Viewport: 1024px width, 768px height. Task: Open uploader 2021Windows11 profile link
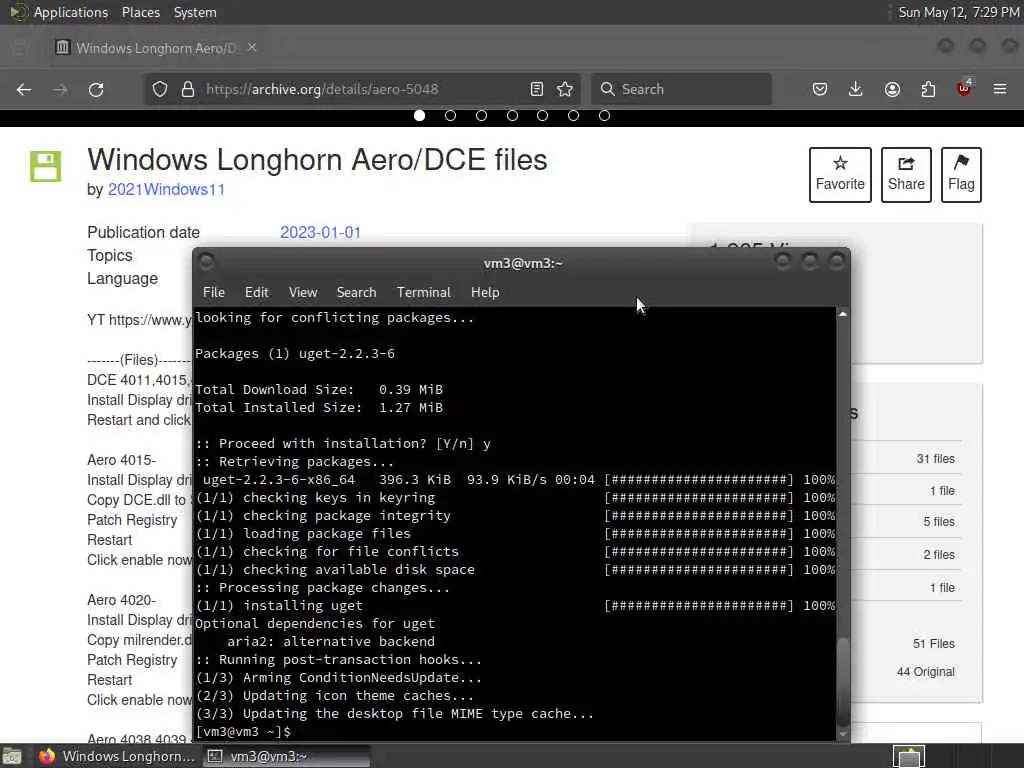pyautogui.click(x=166, y=189)
